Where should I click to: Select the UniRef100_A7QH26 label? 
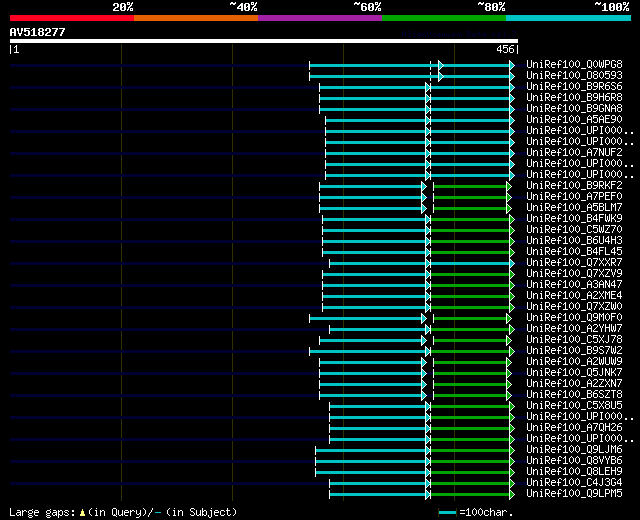(574, 428)
